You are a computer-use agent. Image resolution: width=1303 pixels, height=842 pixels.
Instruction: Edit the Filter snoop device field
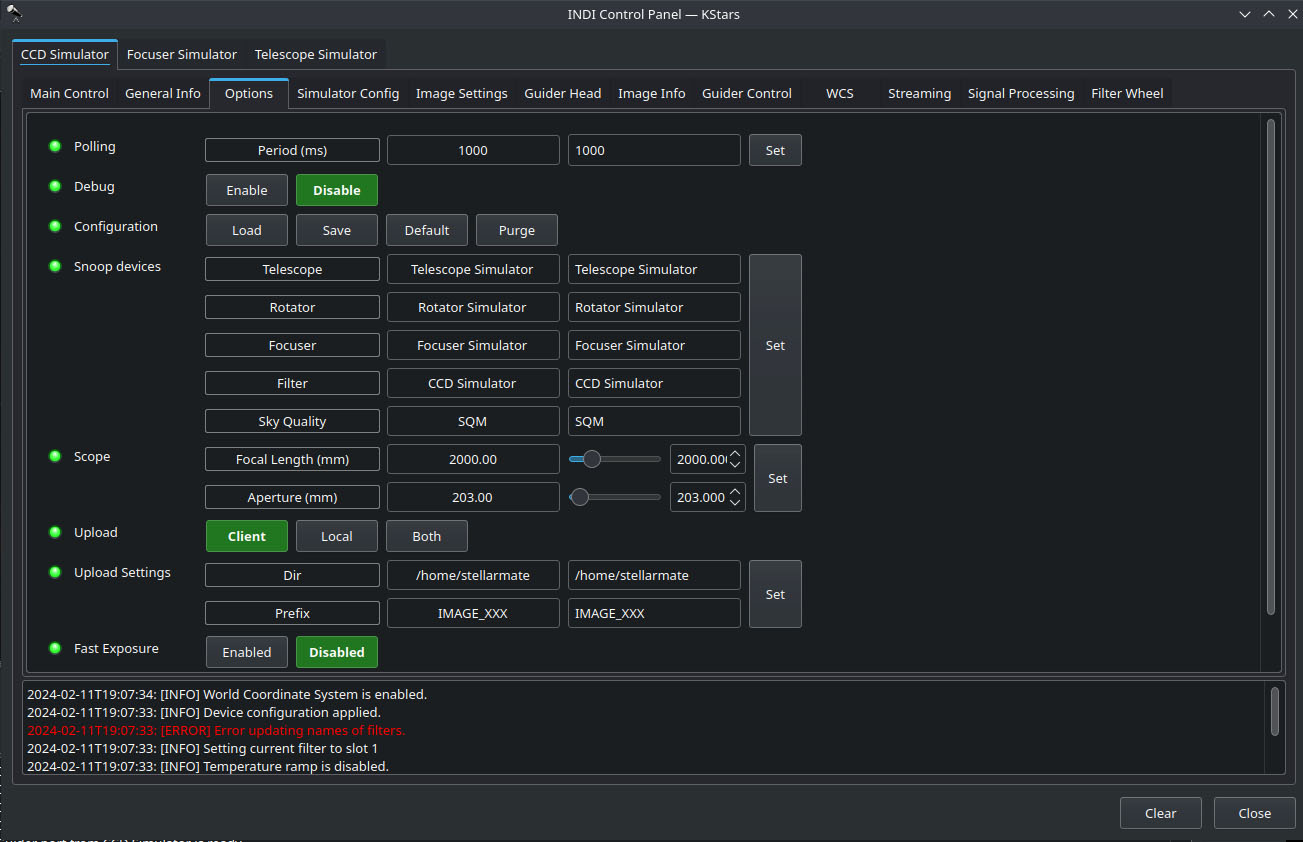pyautogui.click(x=654, y=383)
